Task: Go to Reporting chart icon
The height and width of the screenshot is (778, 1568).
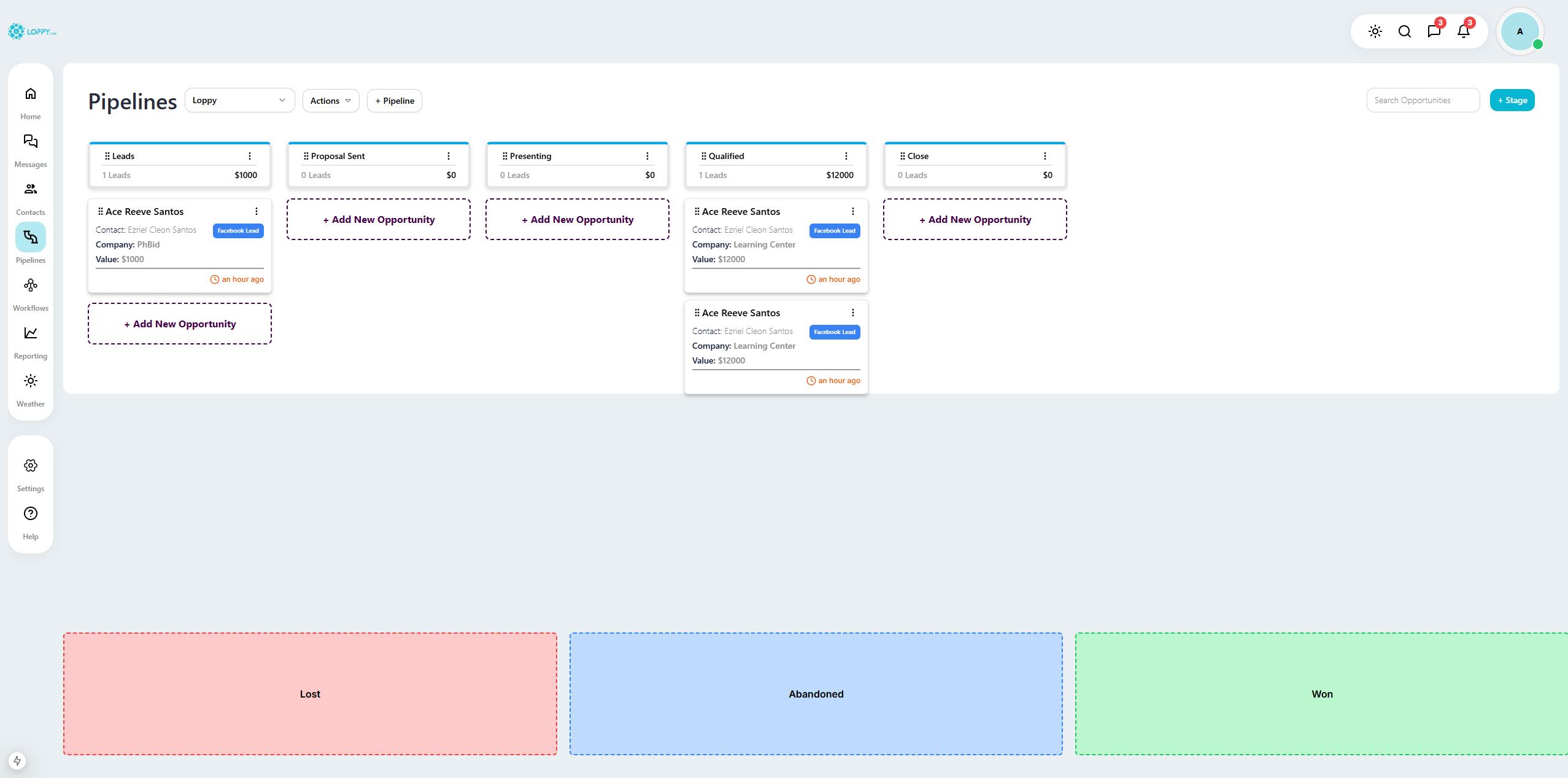Action: (x=31, y=333)
